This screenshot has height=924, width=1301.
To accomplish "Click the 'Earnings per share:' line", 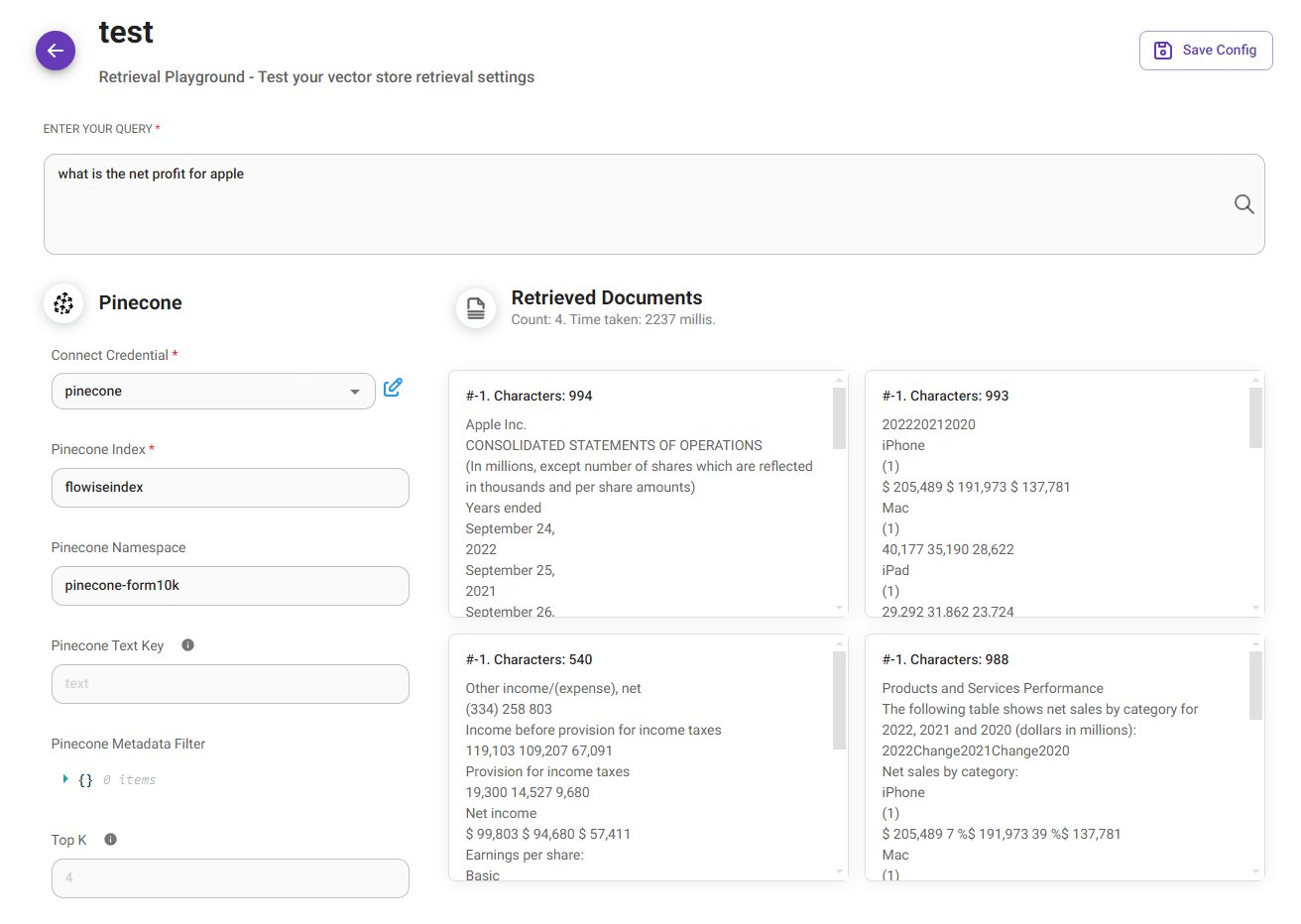I will coord(525,856).
